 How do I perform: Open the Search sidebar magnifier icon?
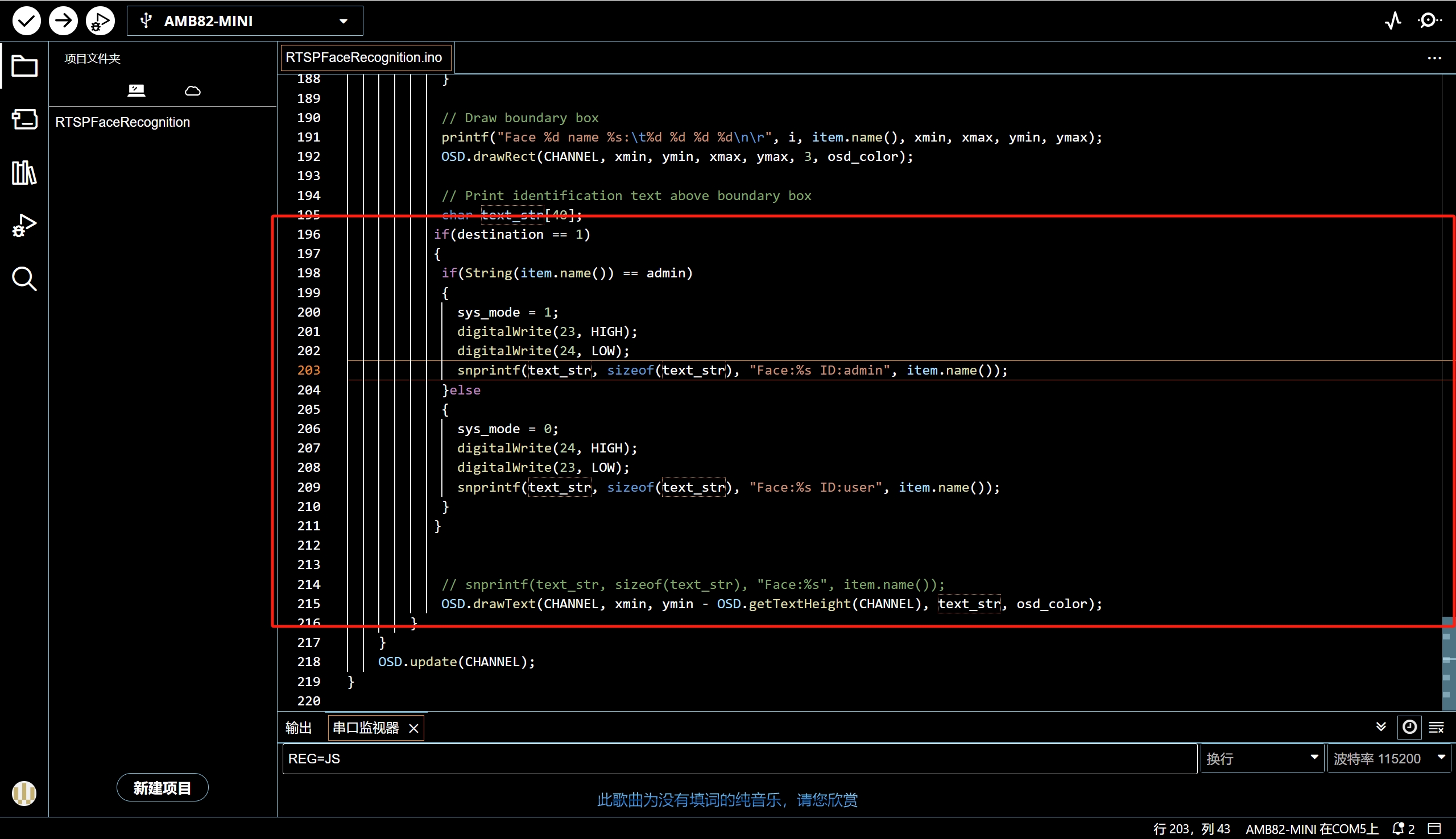(24, 279)
